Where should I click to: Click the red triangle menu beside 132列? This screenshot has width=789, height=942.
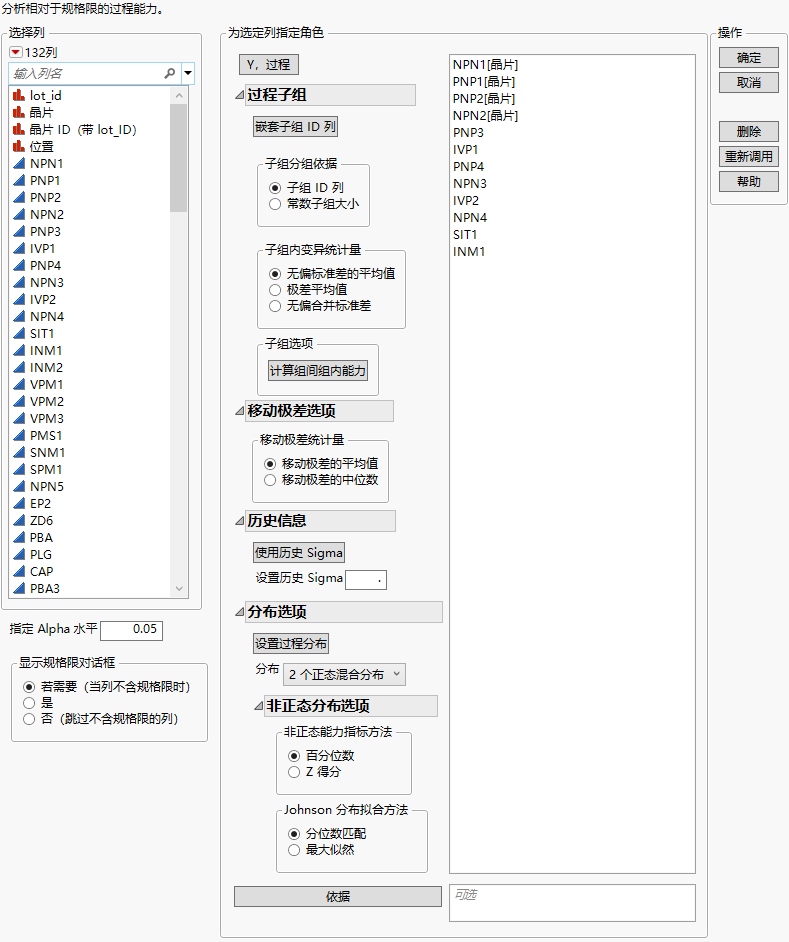16,52
